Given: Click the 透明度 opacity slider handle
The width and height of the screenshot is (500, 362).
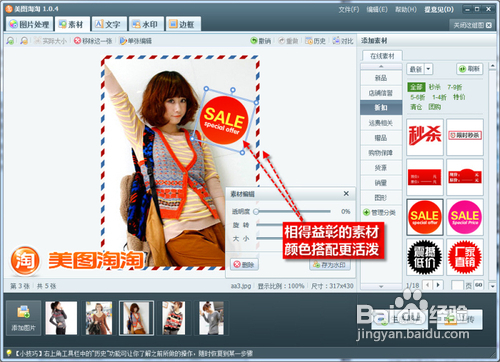Looking at the screenshot, I should click(256, 211).
